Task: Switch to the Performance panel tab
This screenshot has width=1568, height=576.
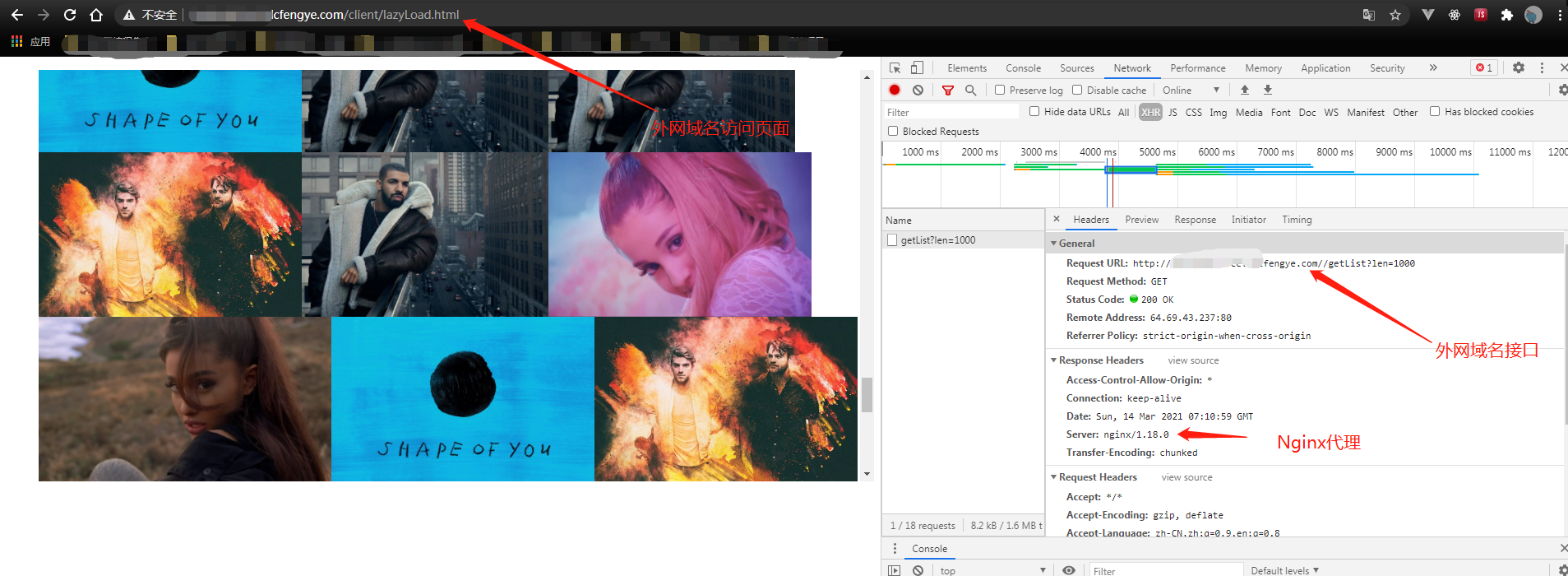Action: [1198, 67]
